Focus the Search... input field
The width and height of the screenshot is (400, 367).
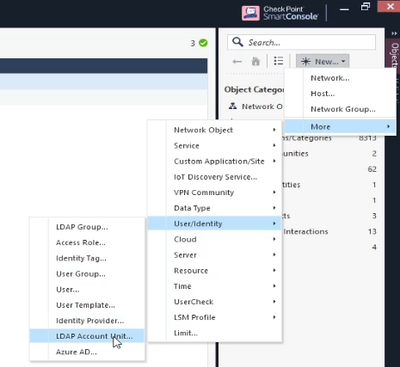tap(302, 42)
